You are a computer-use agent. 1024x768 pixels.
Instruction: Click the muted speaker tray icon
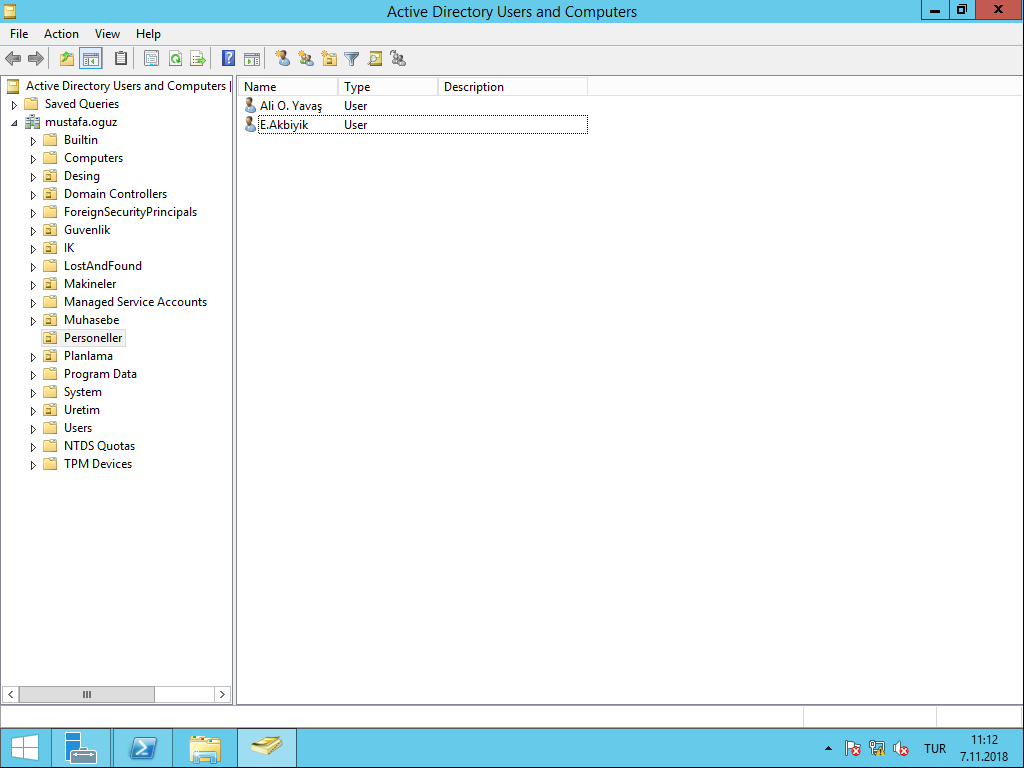click(901, 748)
